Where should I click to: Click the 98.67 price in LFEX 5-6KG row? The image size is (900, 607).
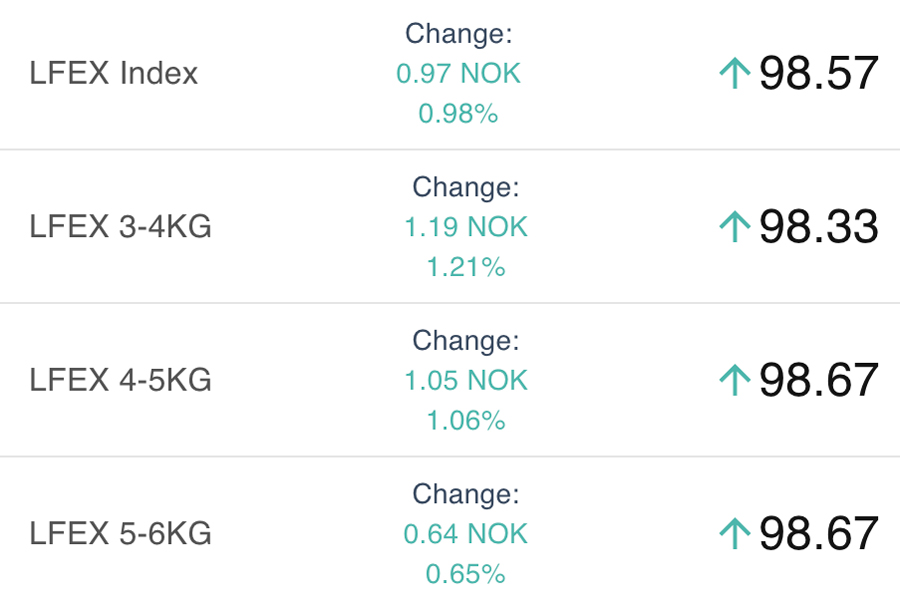click(x=818, y=534)
